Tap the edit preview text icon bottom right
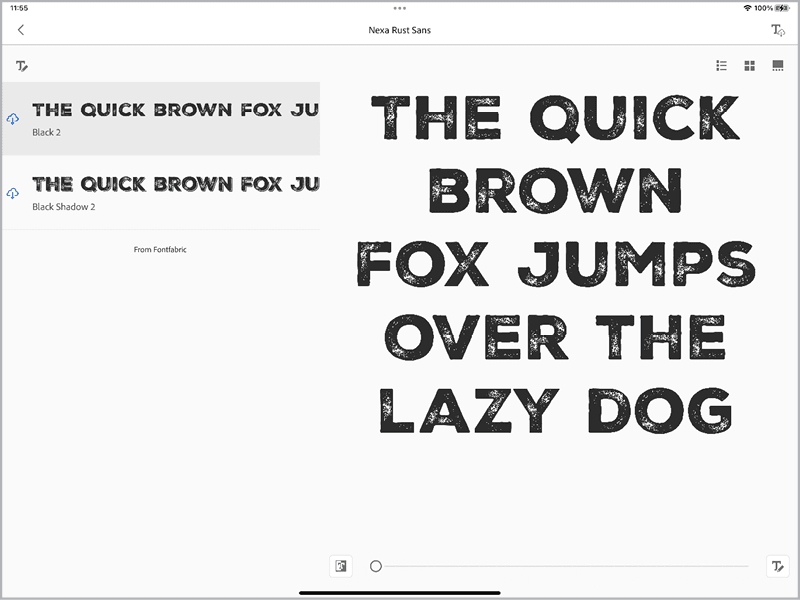 point(778,566)
